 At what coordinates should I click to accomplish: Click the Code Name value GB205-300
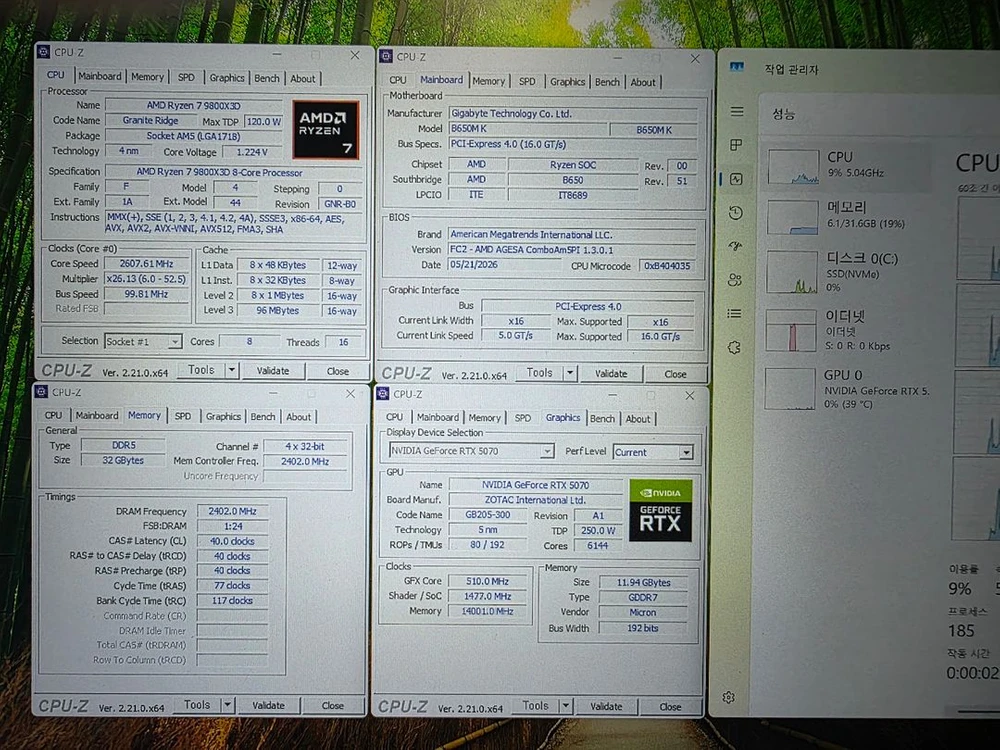(x=488, y=515)
